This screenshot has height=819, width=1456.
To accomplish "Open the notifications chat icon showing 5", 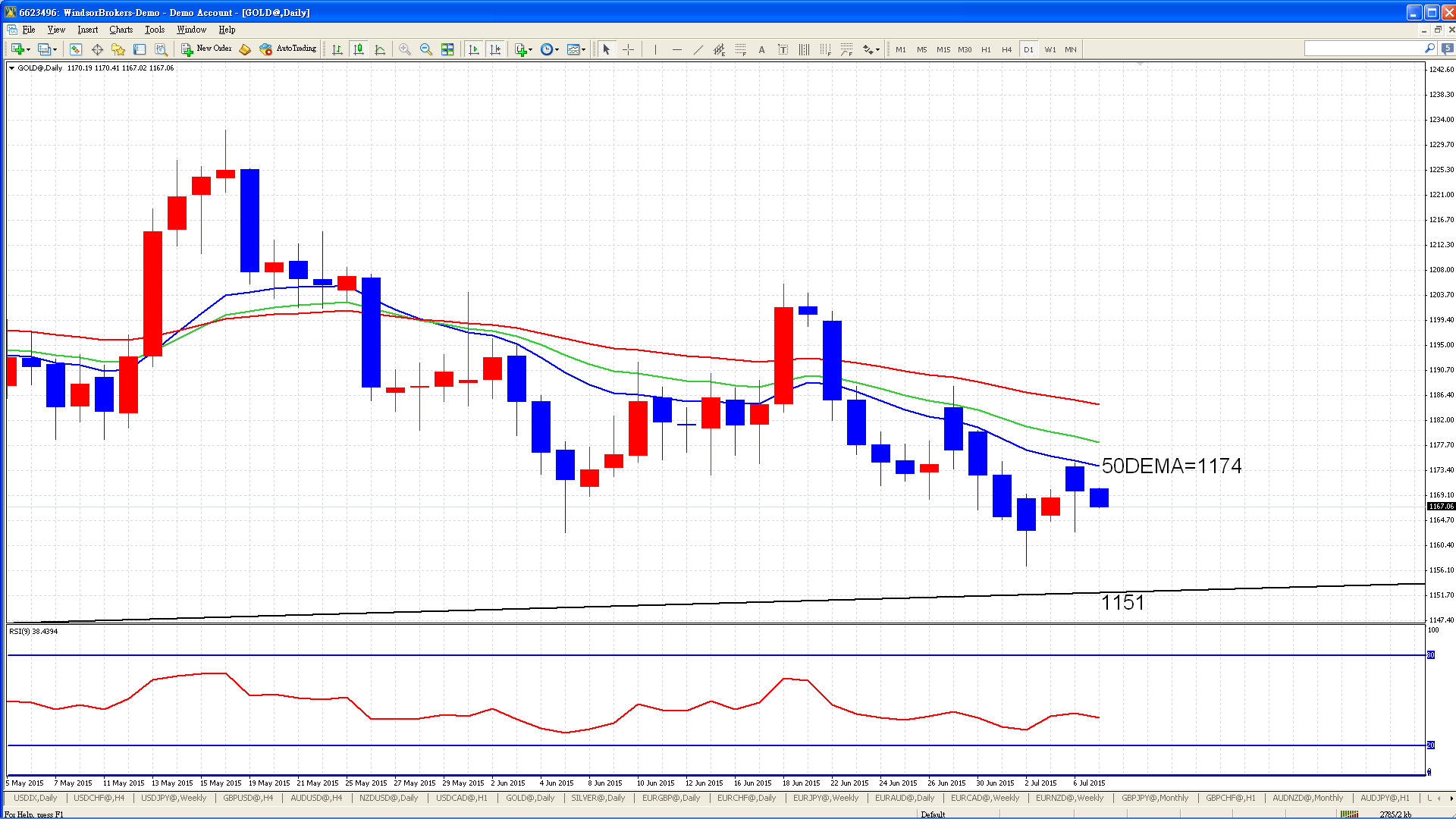I will click(x=1447, y=49).
